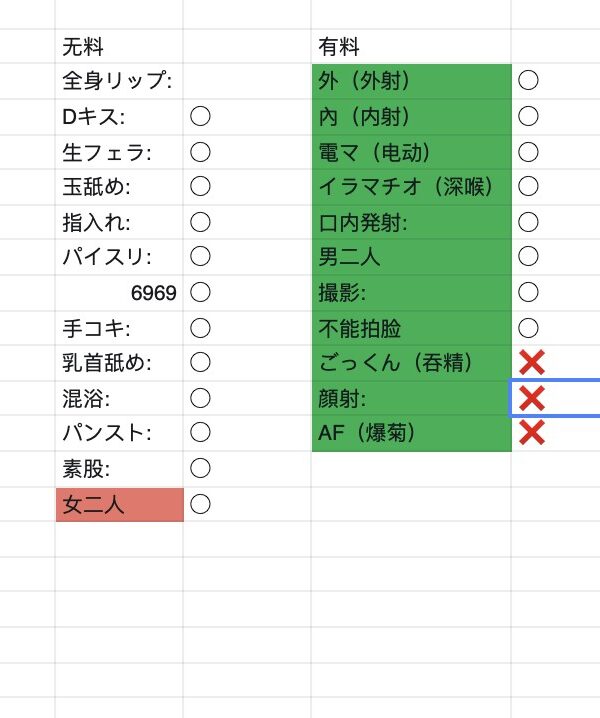Select the cell containing 6969

point(118,292)
